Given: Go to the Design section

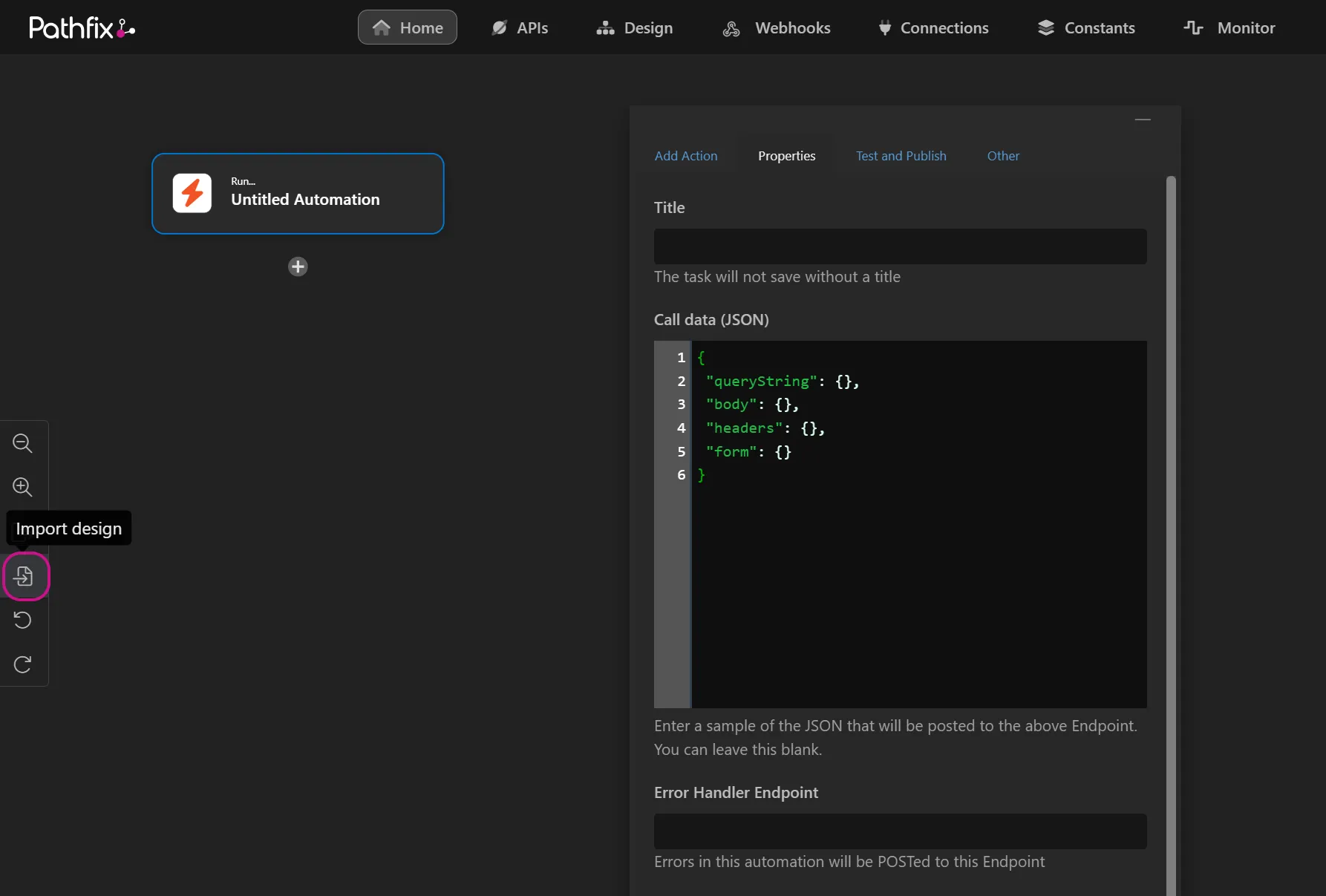Looking at the screenshot, I should click(x=635, y=27).
